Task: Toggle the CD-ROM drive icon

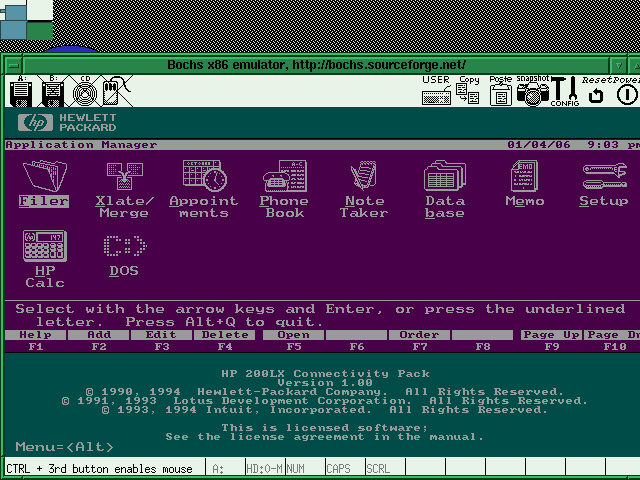Action: 85,91
